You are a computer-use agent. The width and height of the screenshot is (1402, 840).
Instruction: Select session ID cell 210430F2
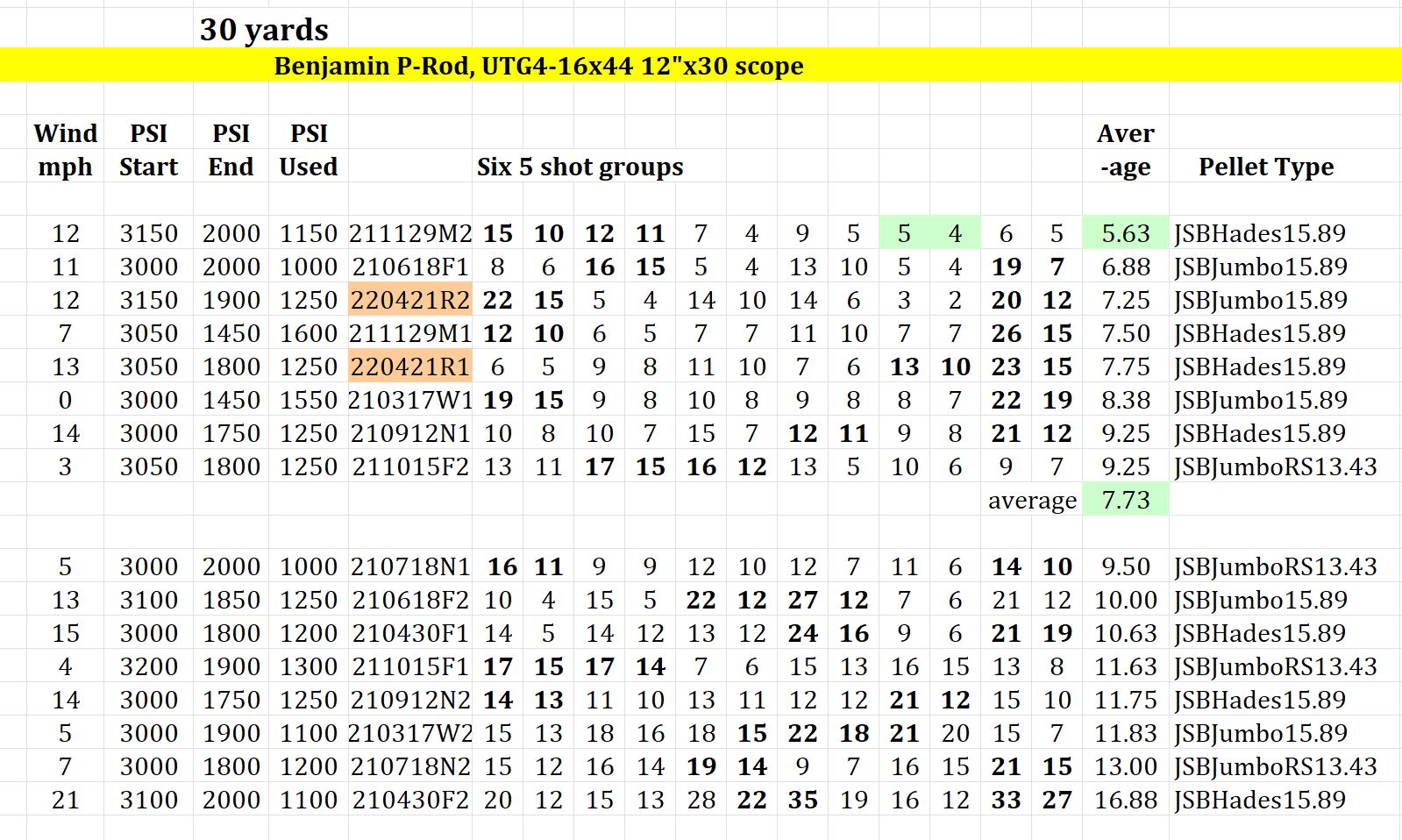pyautogui.click(x=410, y=800)
